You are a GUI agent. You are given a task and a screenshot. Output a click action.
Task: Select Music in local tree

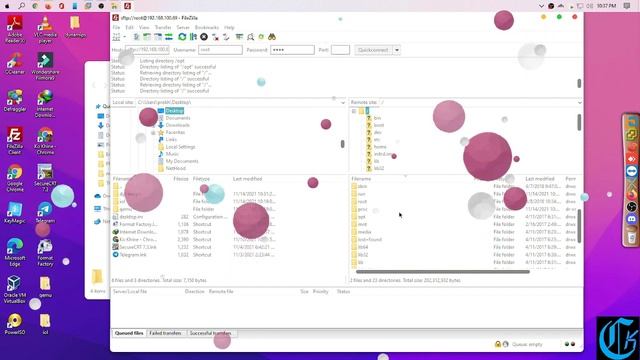point(172,154)
